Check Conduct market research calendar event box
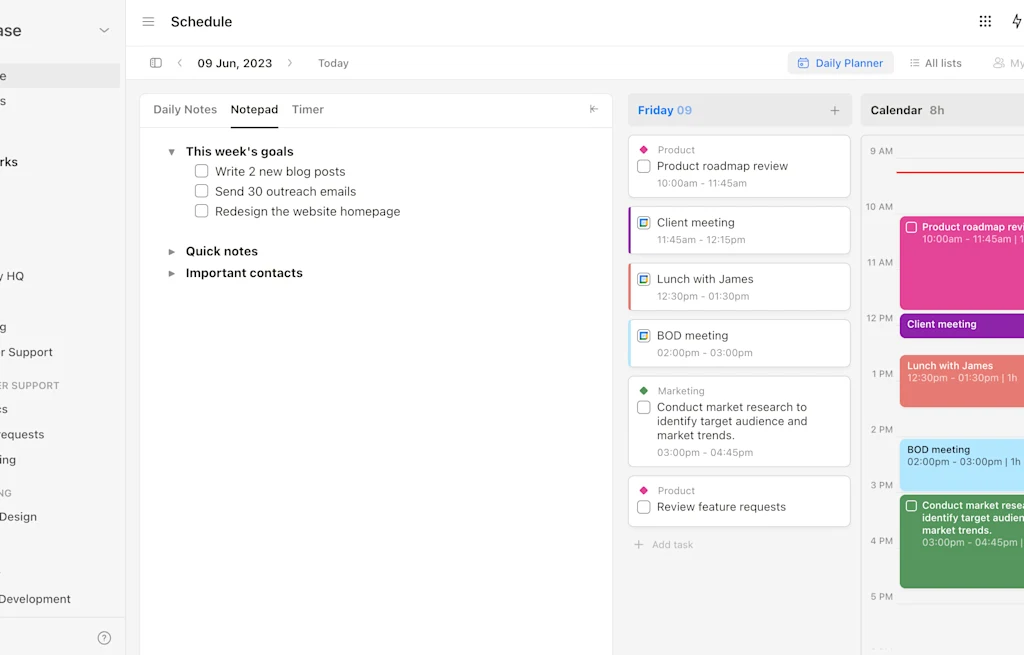The width and height of the screenshot is (1024, 655). [x=911, y=505]
